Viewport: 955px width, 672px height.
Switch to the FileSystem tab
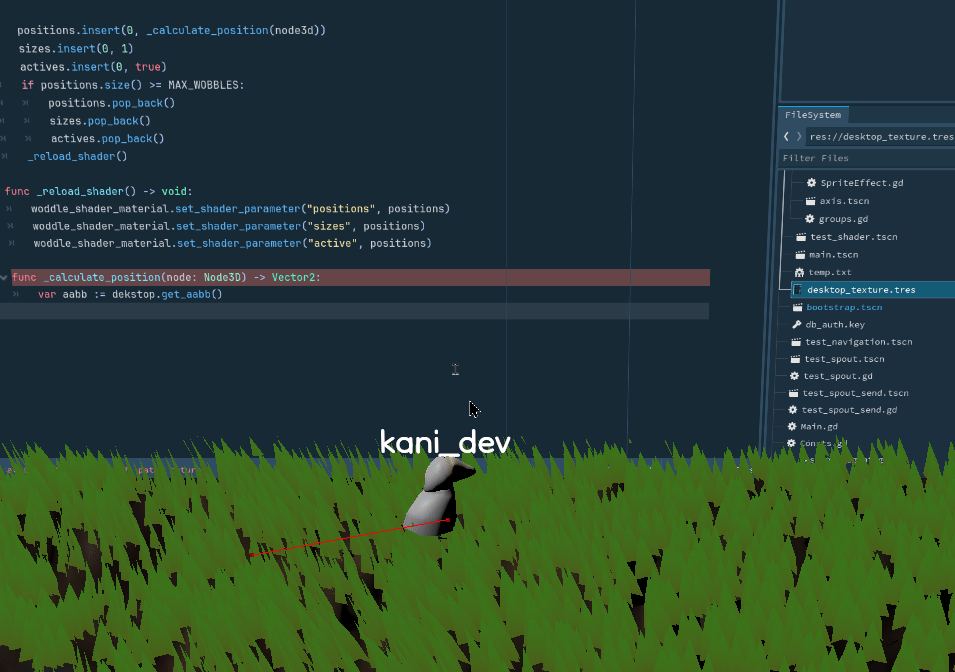coord(812,115)
